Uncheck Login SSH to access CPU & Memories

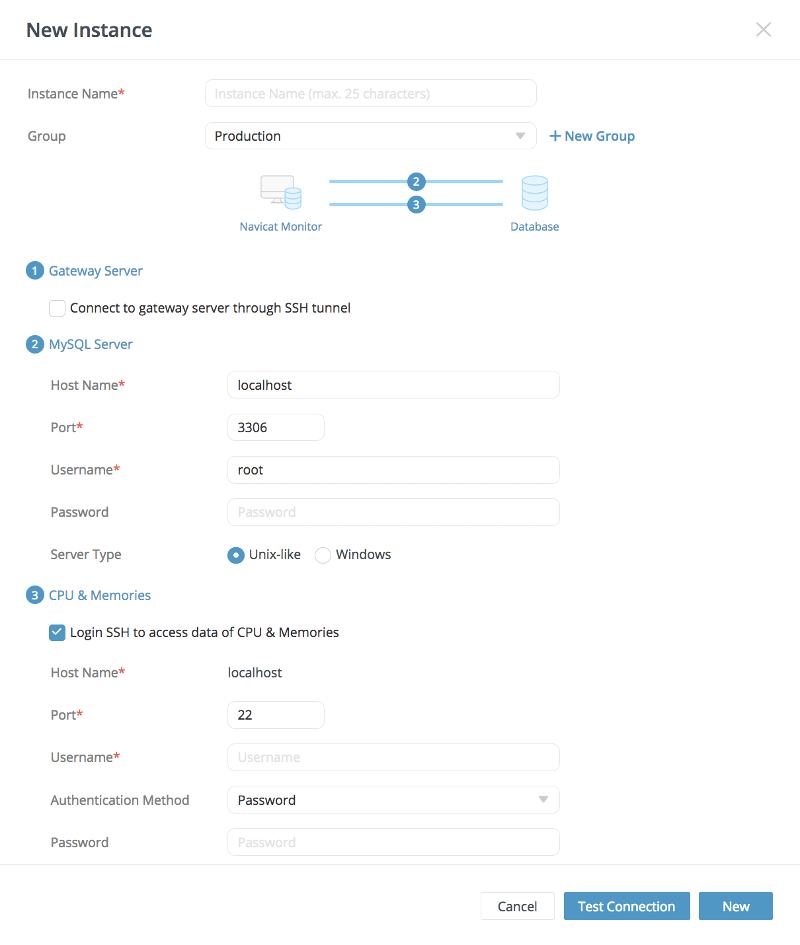point(57,632)
